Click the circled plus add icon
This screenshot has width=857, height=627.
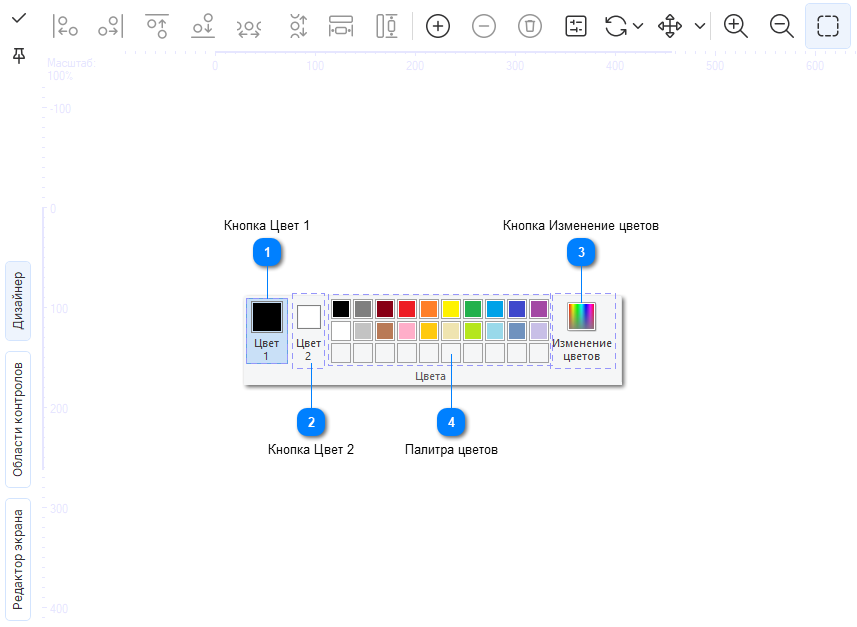(437, 26)
